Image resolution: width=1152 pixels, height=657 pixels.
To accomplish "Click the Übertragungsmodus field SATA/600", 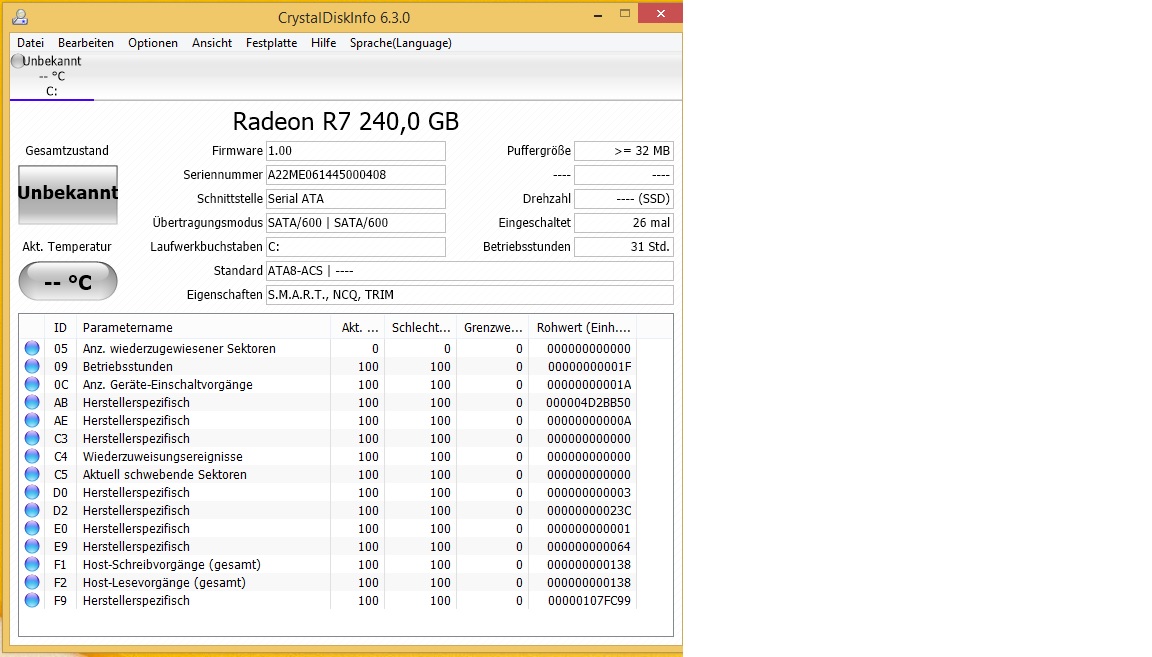I will pos(356,223).
